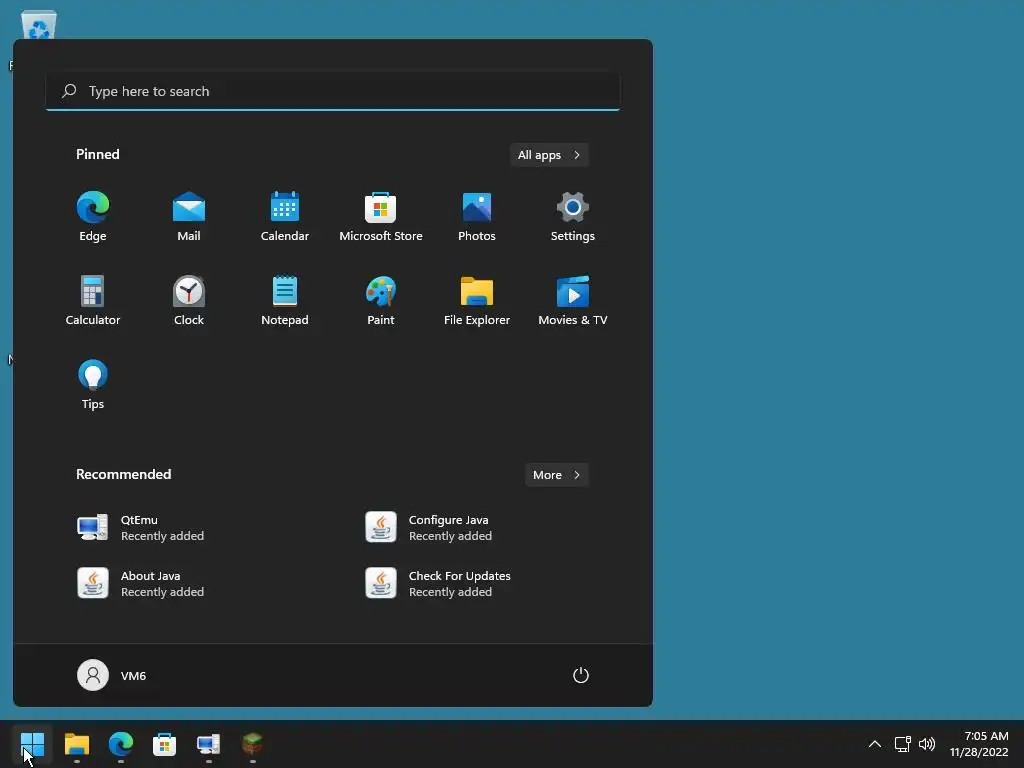Viewport: 1024px width, 768px height.
Task: Open the VM6 user account menu
Action: [x=112, y=675]
